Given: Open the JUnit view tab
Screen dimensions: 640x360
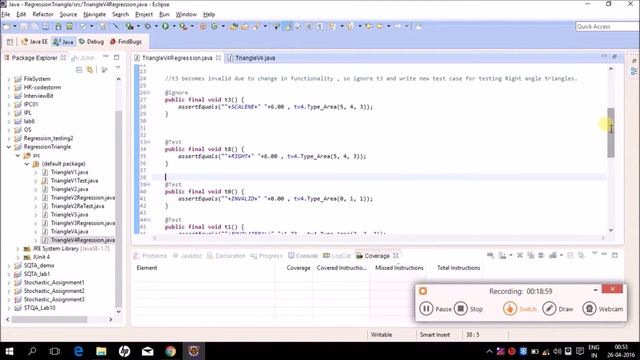Looking at the screenshot, I should click(x=83, y=58).
